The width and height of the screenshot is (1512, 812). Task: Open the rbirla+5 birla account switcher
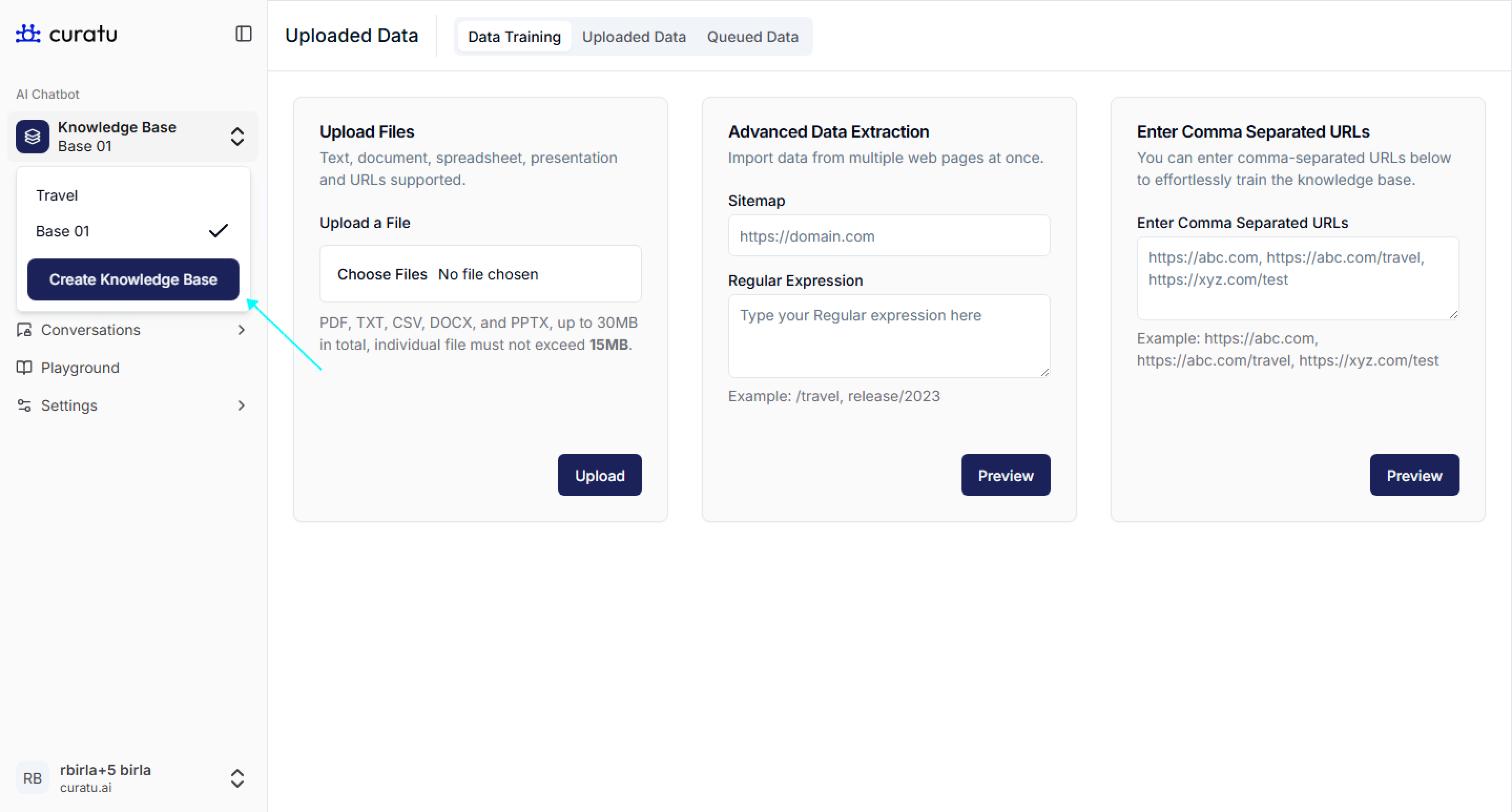click(237, 778)
